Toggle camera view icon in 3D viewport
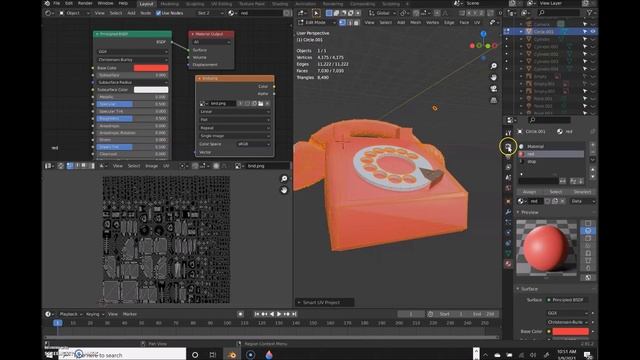The image size is (640, 360). (493, 89)
